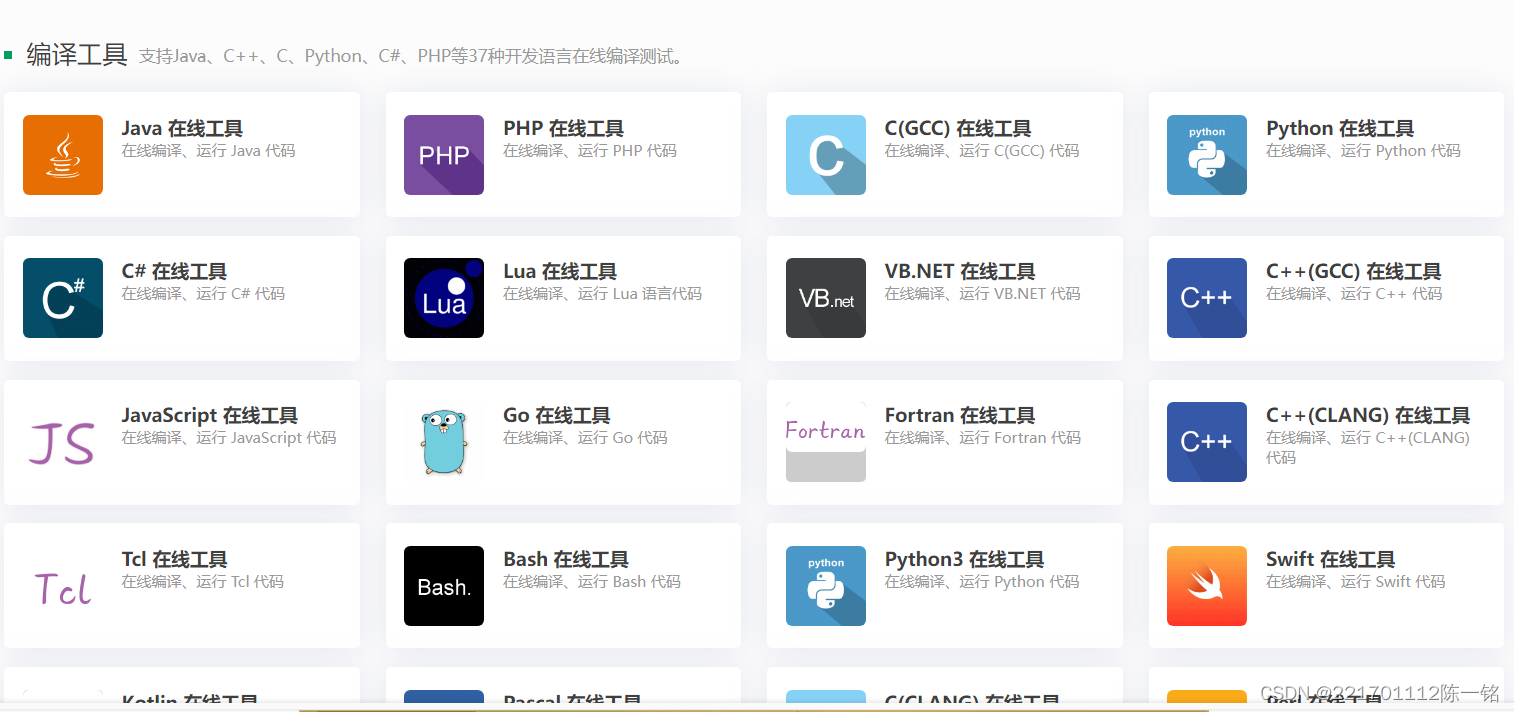Open the Python3 在线工具 title link
This screenshot has height=712, width=1514.
click(x=964, y=559)
